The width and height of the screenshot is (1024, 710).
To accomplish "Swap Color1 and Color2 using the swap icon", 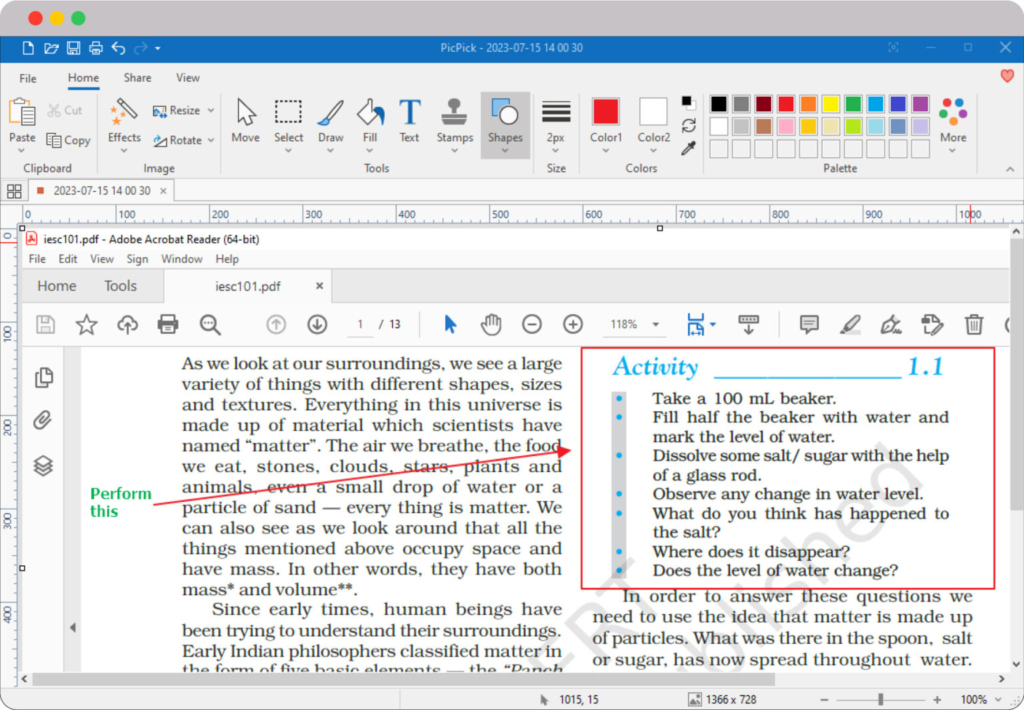I will tap(688, 125).
